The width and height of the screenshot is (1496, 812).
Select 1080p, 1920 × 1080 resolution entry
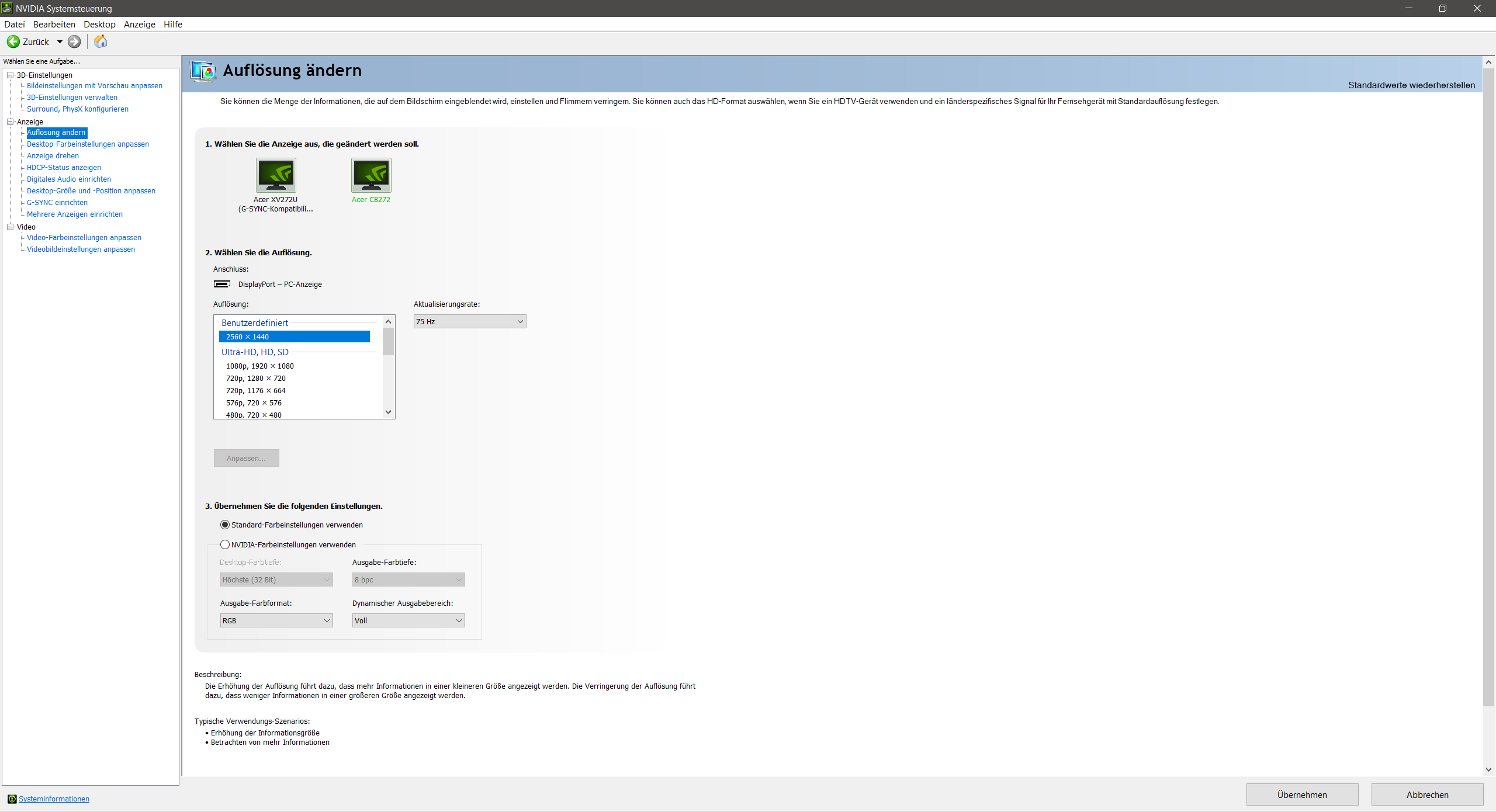click(260, 366)
